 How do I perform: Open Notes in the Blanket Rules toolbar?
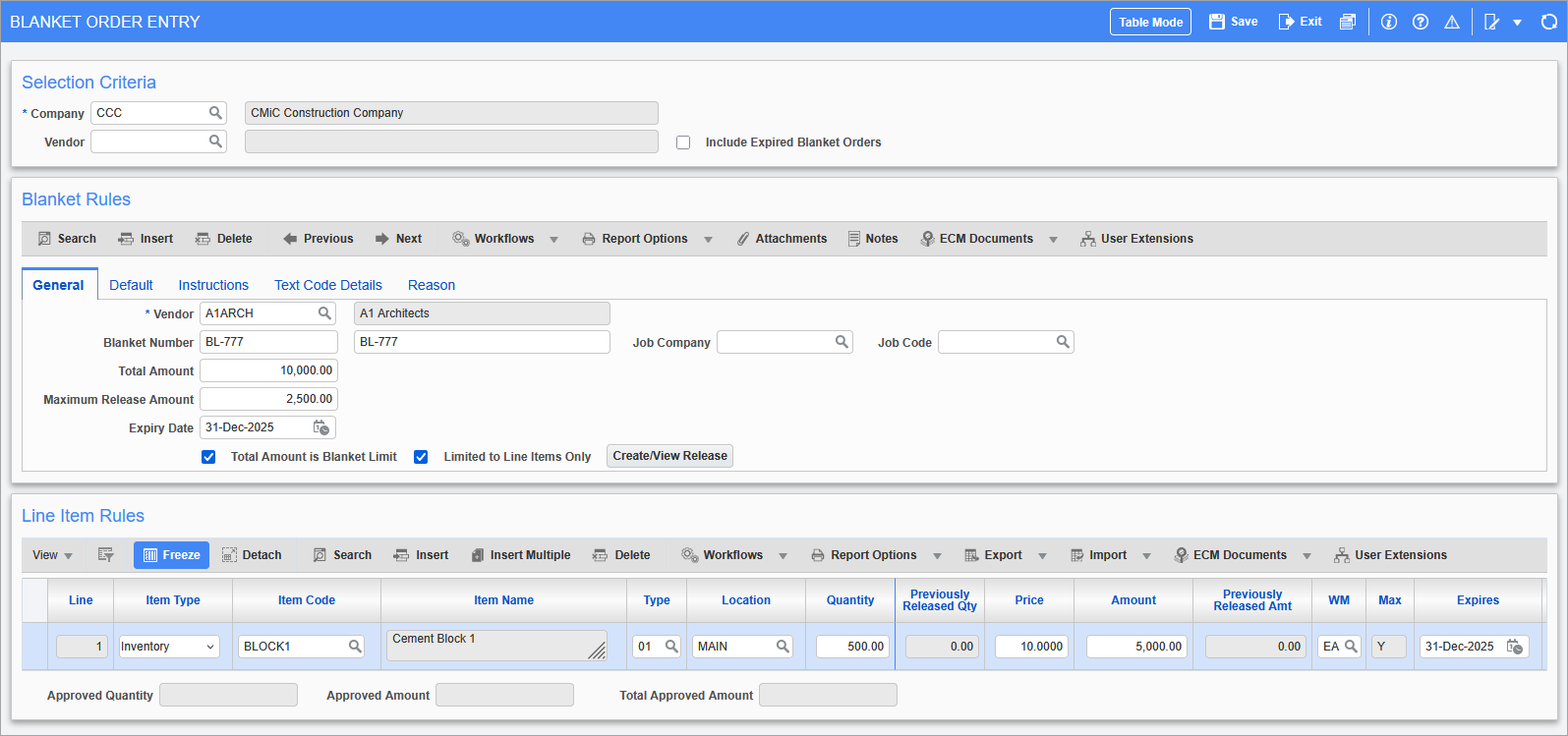[x=873, y=239]
